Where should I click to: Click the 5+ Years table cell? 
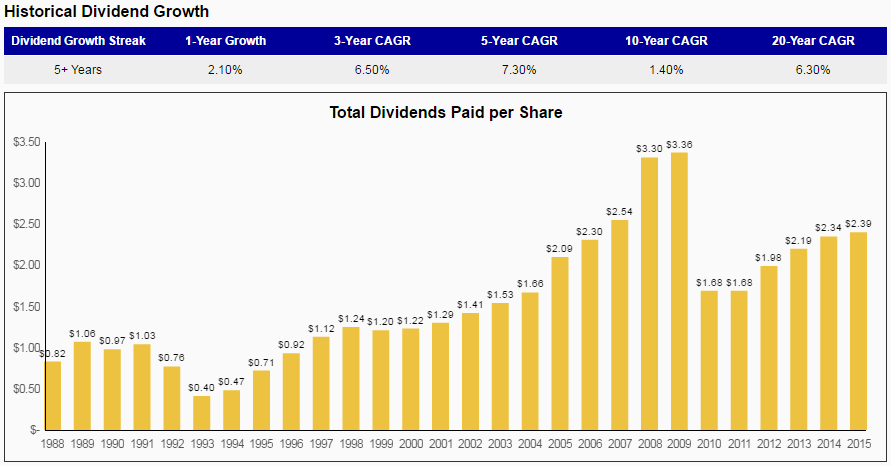pyautogui.click(x=77, y=70)
